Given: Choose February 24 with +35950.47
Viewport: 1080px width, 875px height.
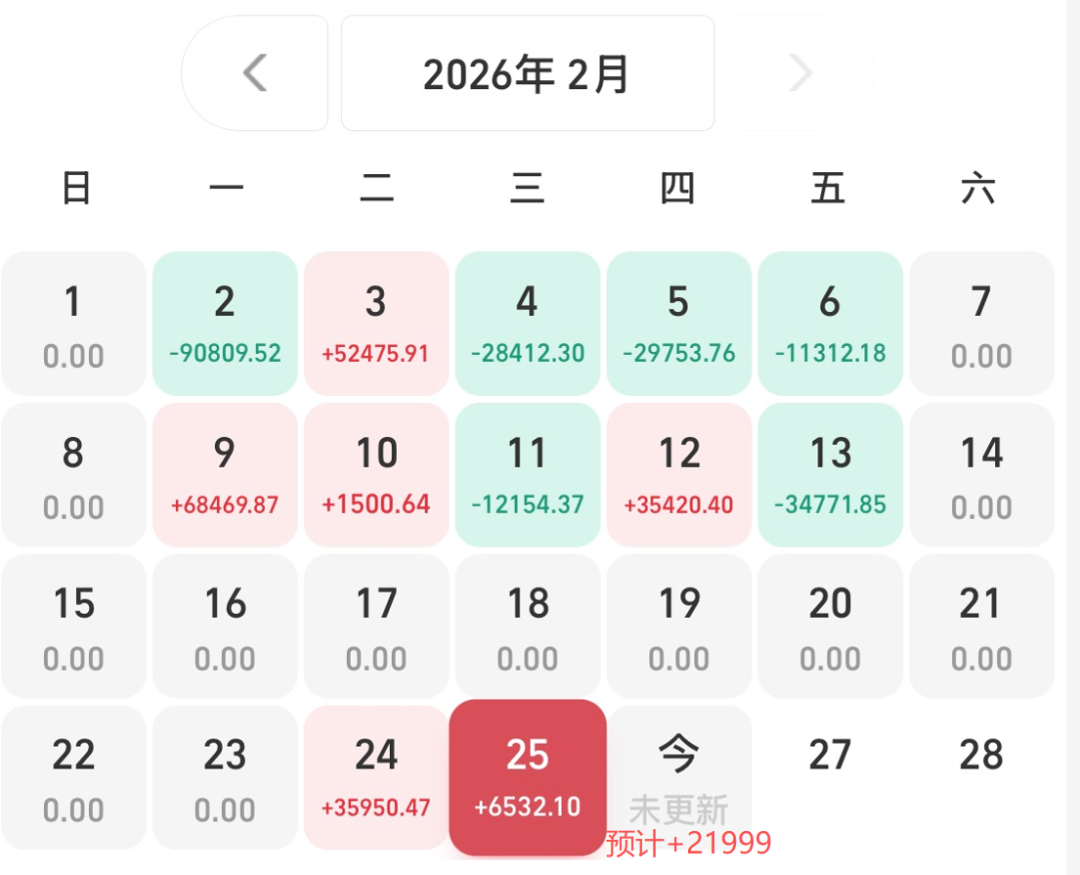Looking at the screenshot, I should 377,778.
